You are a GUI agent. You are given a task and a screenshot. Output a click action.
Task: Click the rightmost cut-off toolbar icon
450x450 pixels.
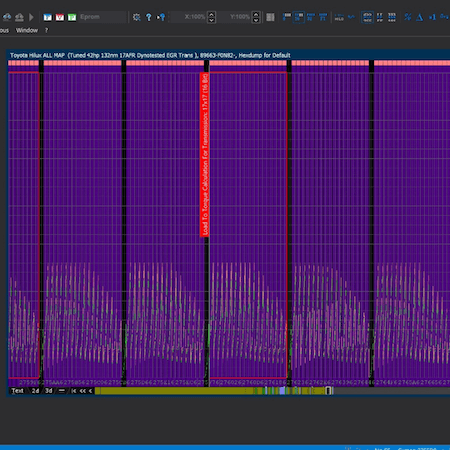pos(445,17)
